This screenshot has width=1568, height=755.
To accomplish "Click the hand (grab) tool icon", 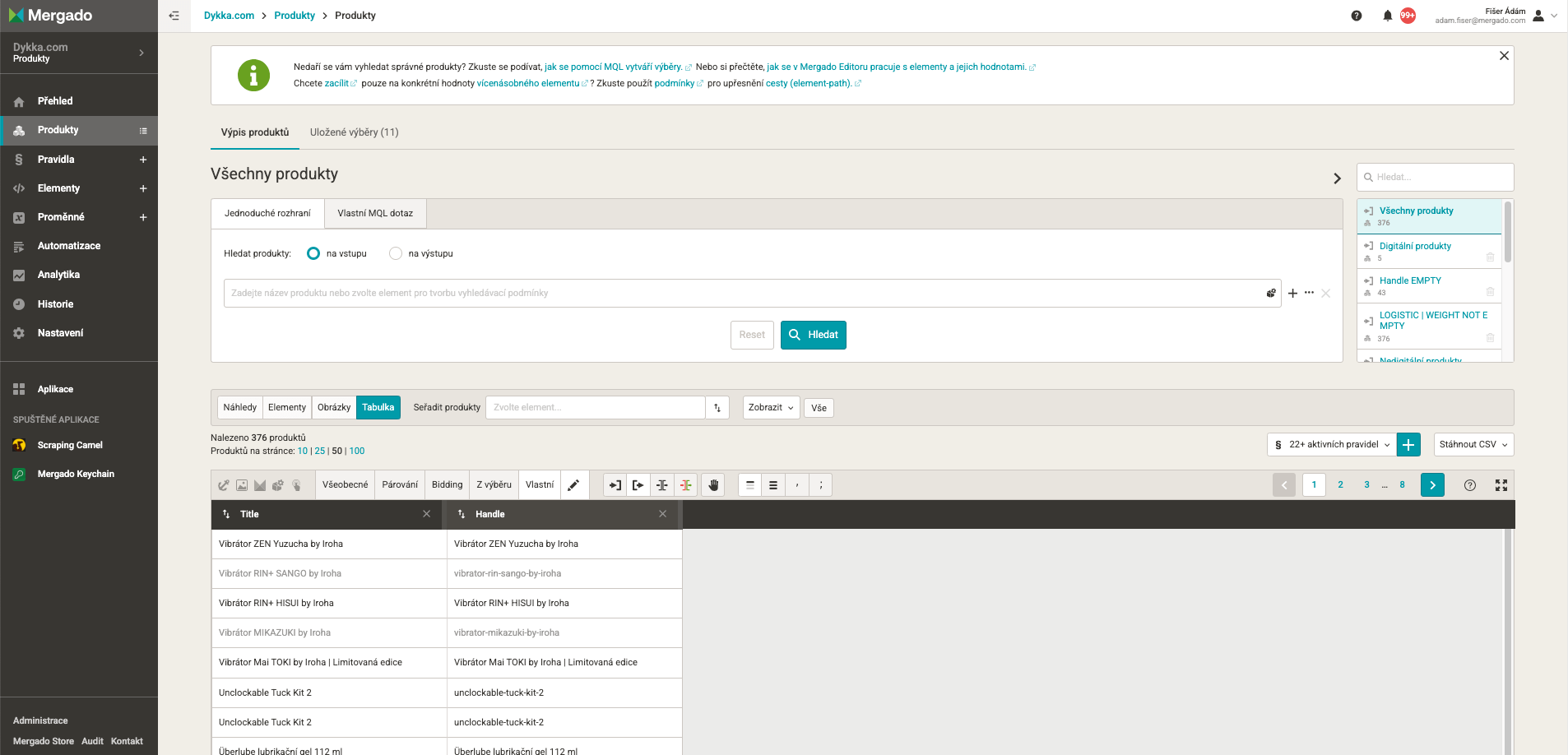I will pyautogui.click(x=713, y=485).
